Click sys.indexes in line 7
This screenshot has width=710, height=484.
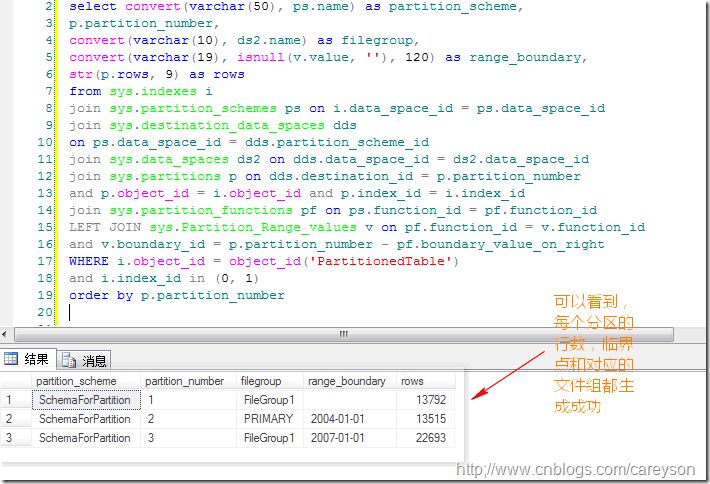[153, 91]
